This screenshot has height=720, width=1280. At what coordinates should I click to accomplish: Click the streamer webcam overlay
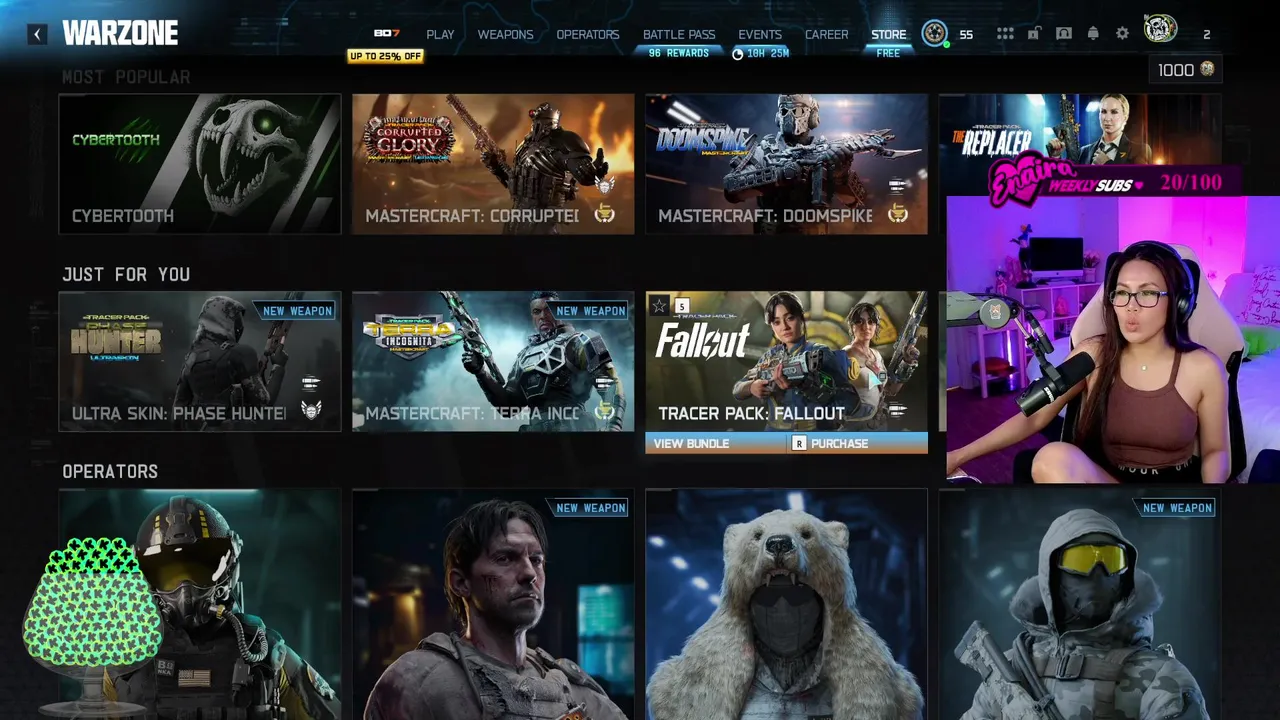1113,340
